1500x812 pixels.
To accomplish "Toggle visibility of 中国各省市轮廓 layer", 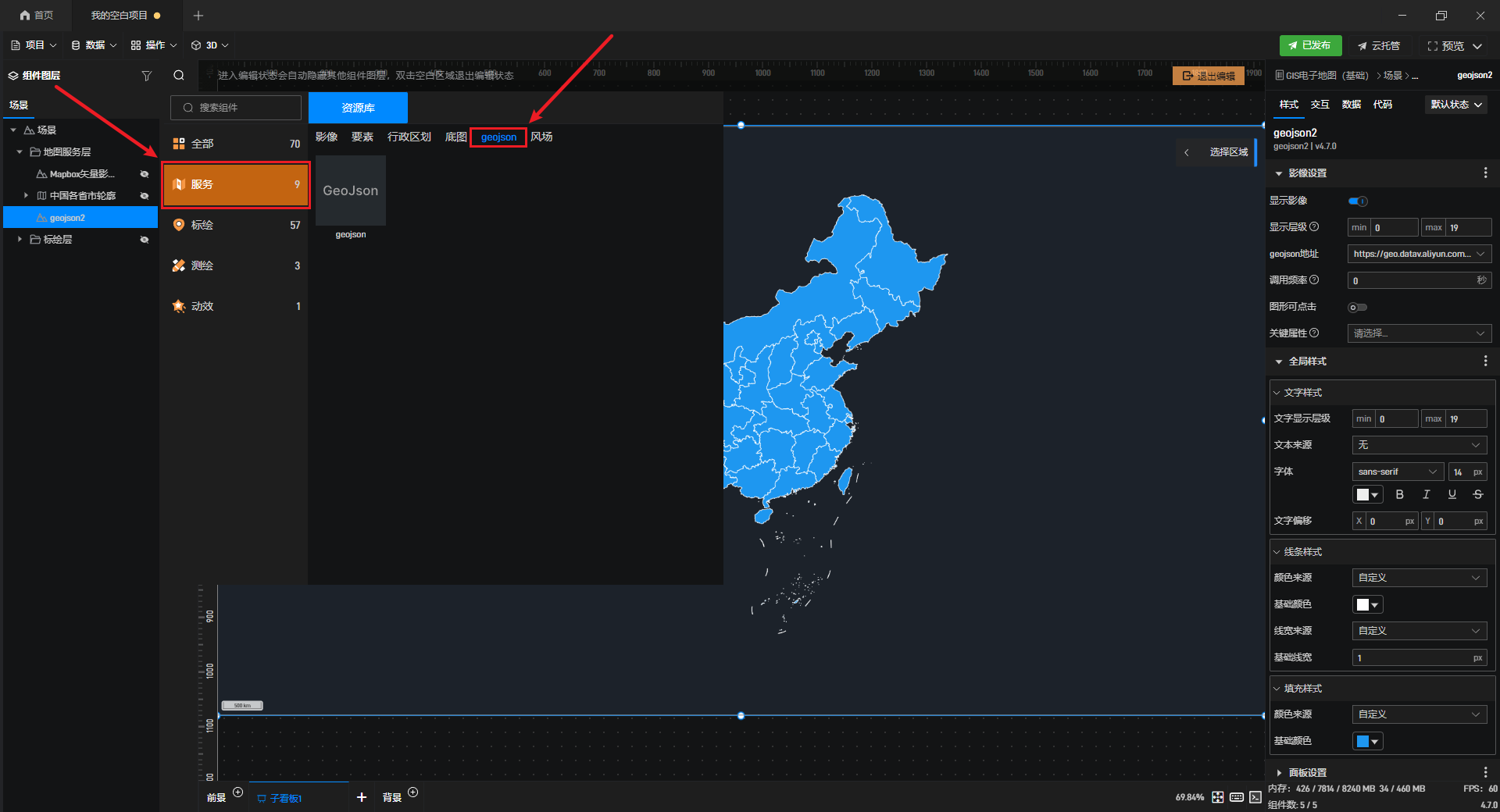I will (145, 196).
